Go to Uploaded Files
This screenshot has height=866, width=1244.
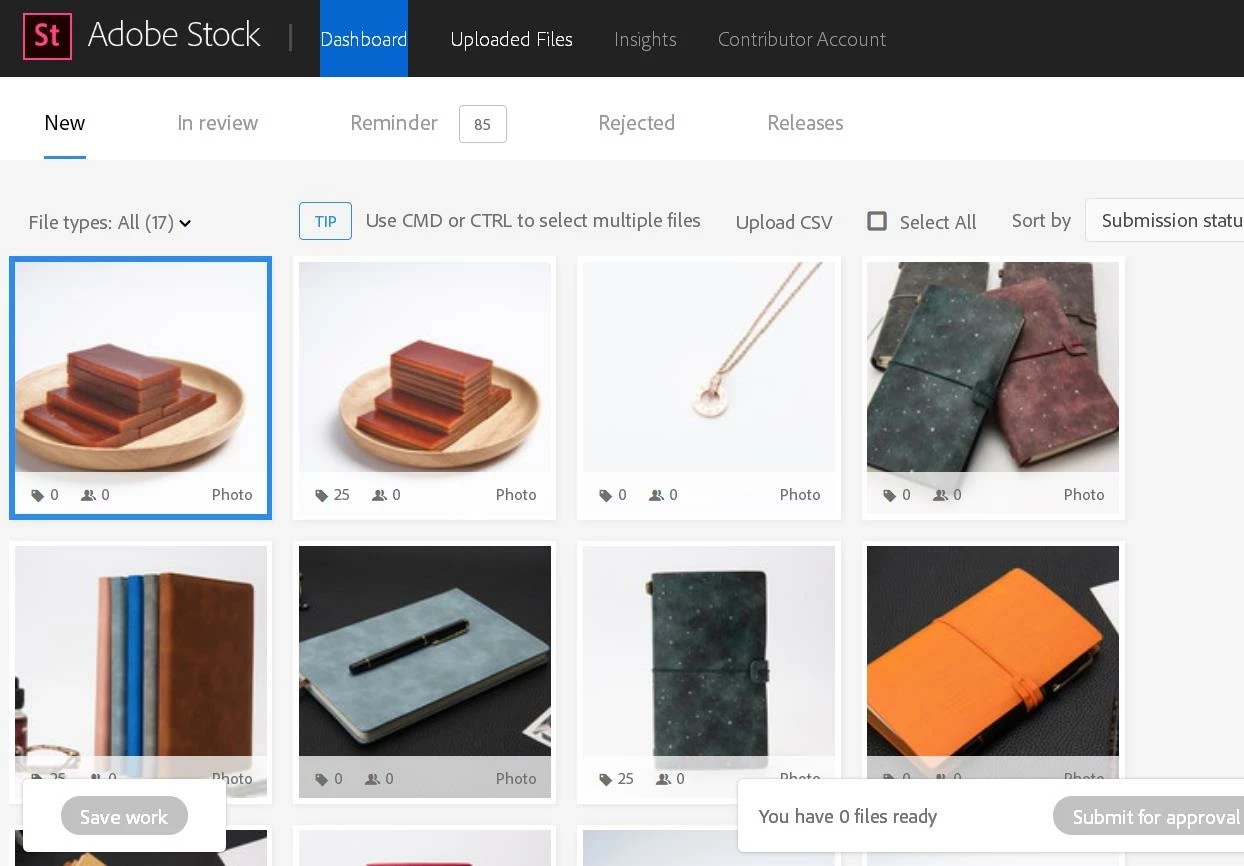pyautogui.click(x=511, y=39)
